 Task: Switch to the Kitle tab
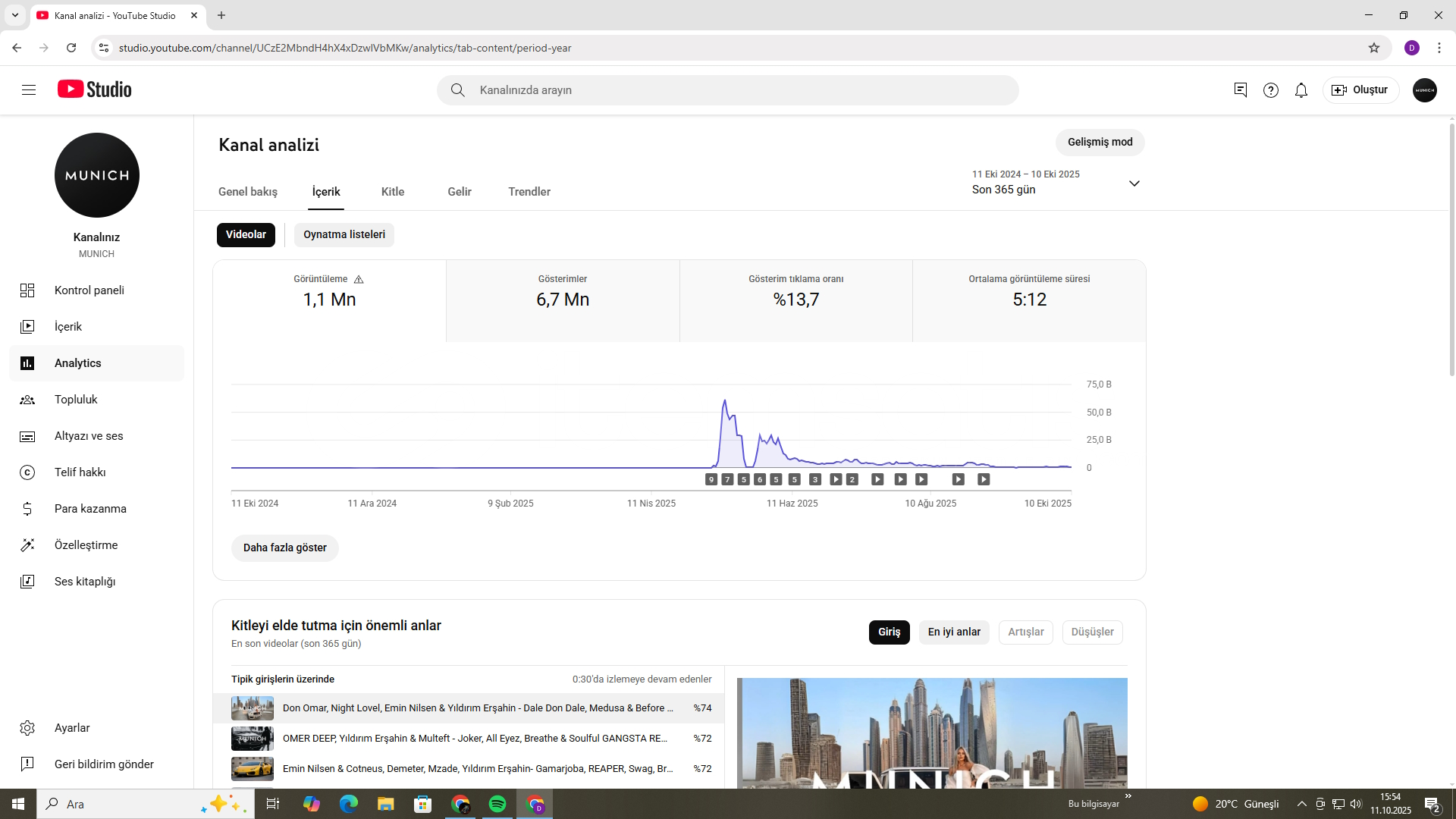pos(393,192)
